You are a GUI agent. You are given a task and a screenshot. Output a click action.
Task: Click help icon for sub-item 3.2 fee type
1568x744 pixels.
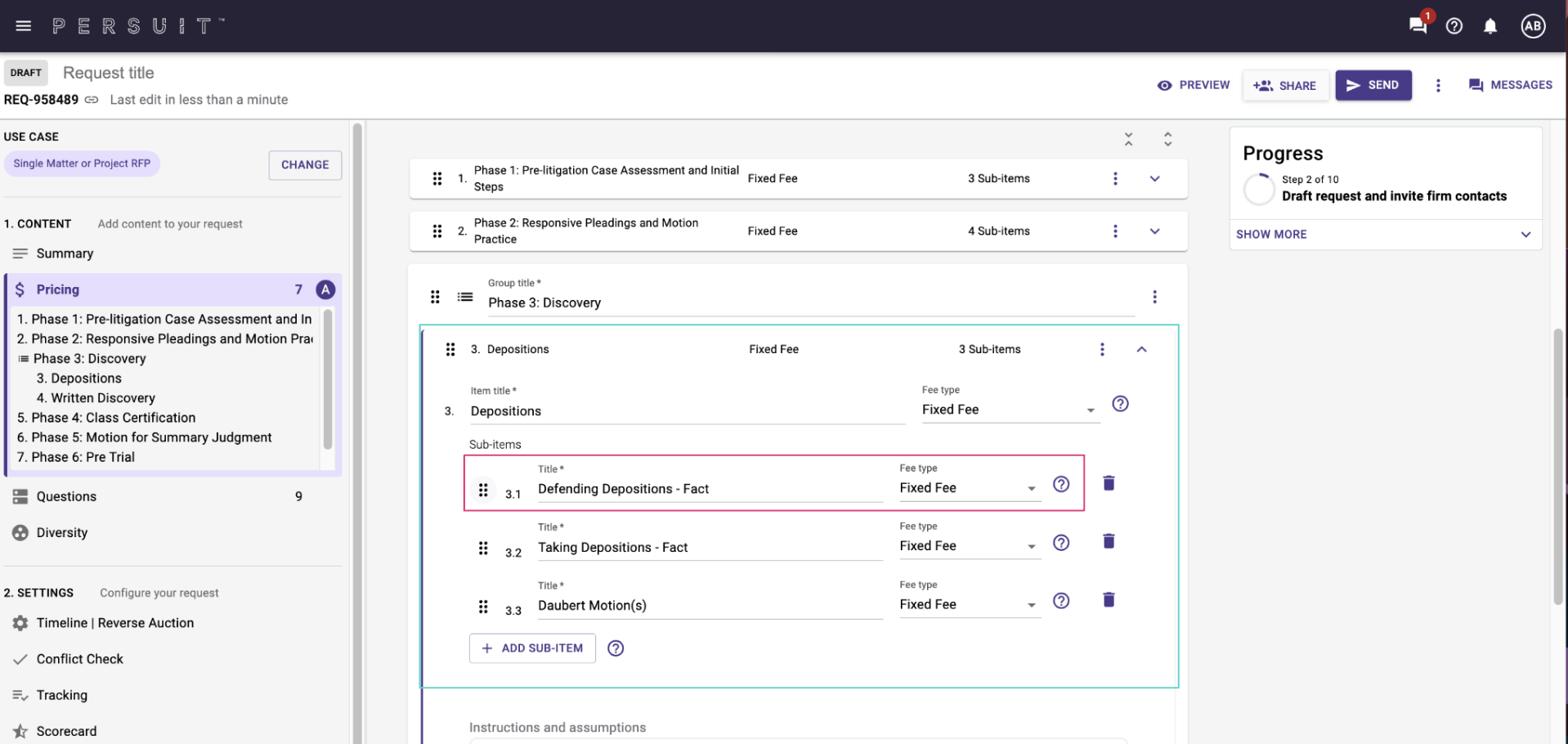coord(1061,543)
